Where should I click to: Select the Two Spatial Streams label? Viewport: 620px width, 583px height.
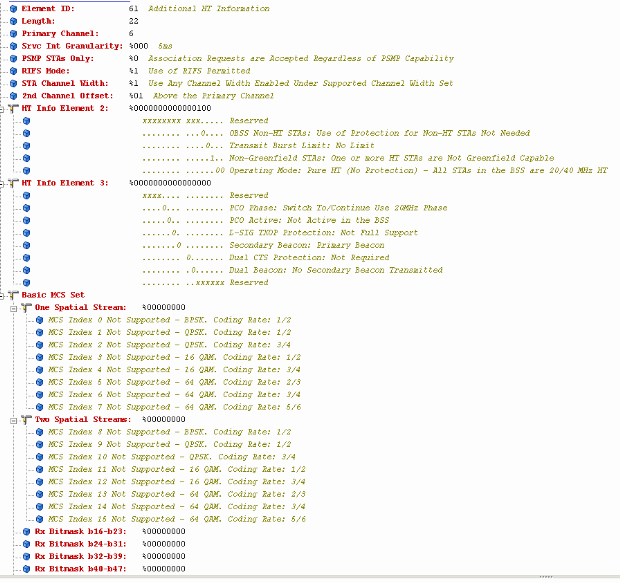83,420
